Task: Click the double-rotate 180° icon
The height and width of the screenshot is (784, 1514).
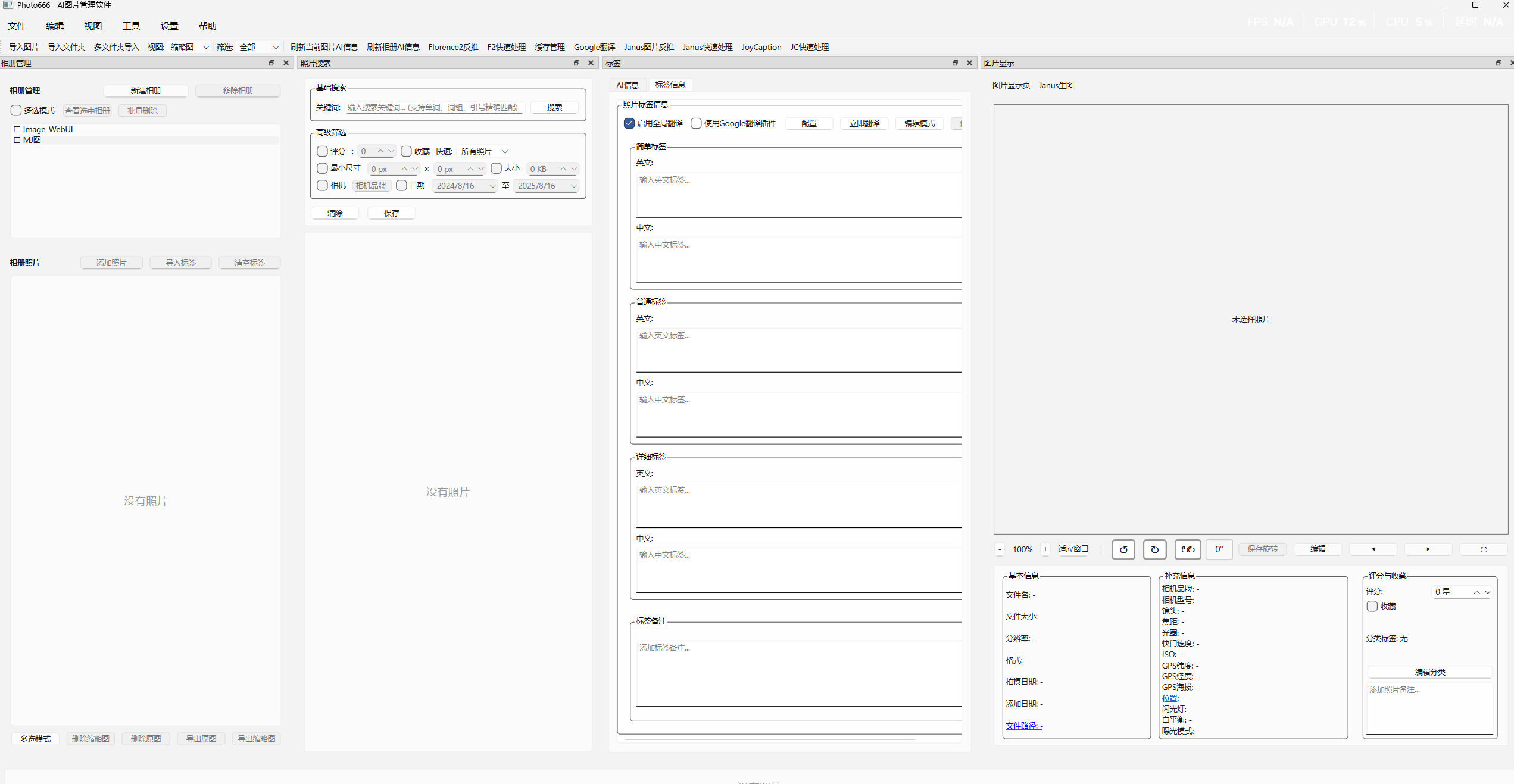Action: coord(1187,549)
